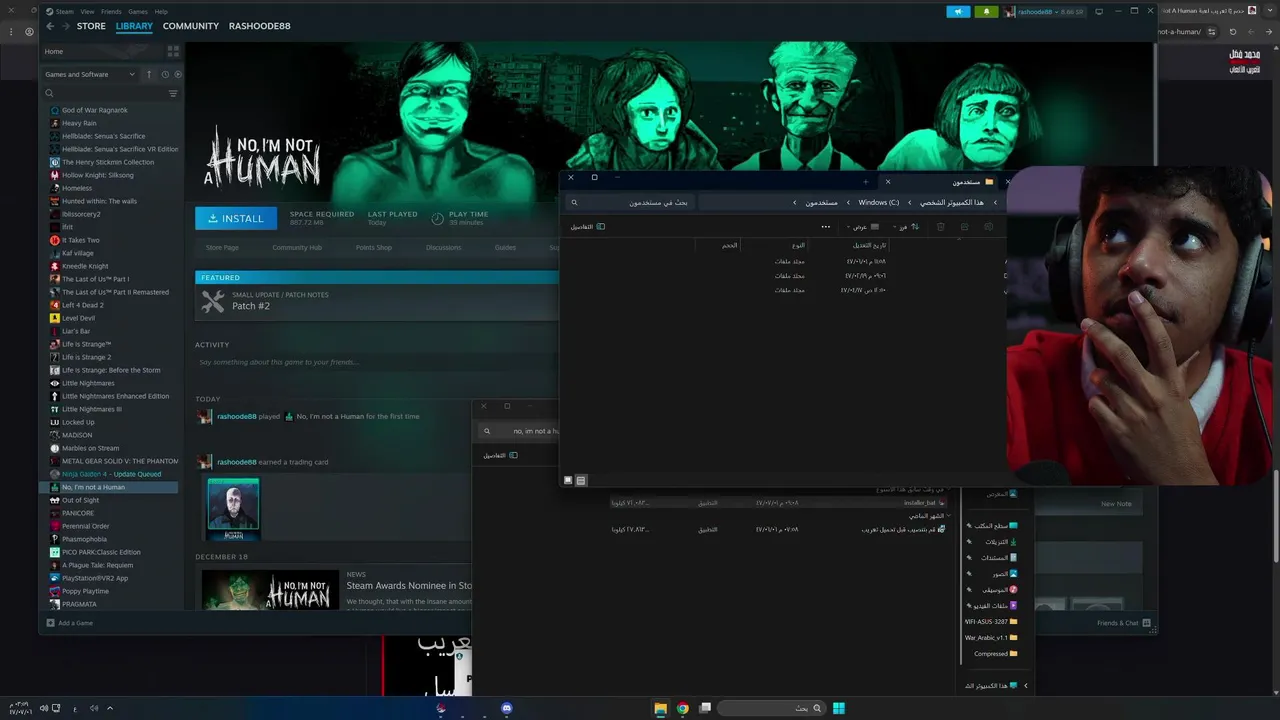
Task: Switch to the COMMUNITY tab in Steam
Action: pyautogui.click(x=191, y=26)
